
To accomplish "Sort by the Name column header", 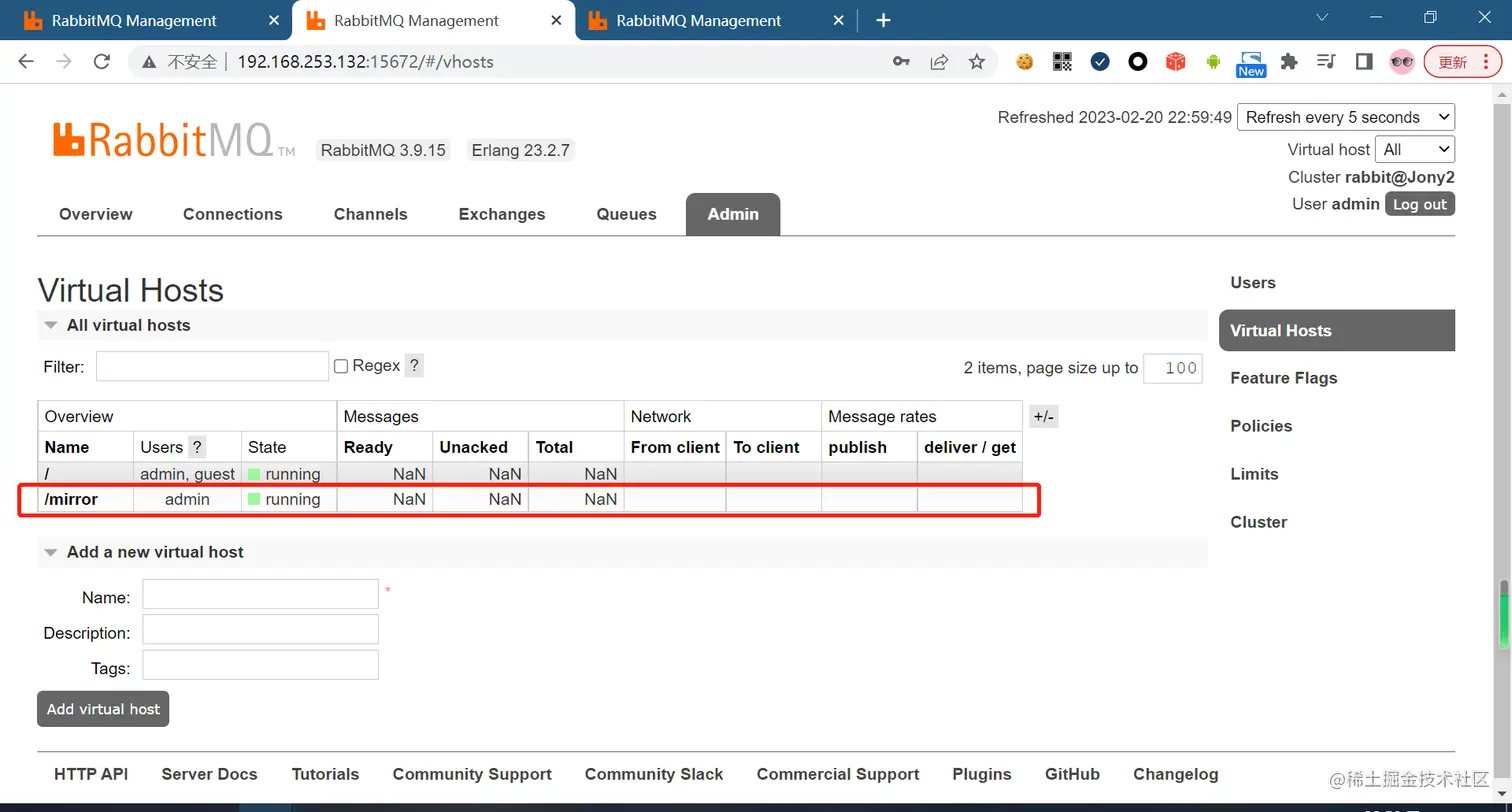I will (x=67, y=447).
